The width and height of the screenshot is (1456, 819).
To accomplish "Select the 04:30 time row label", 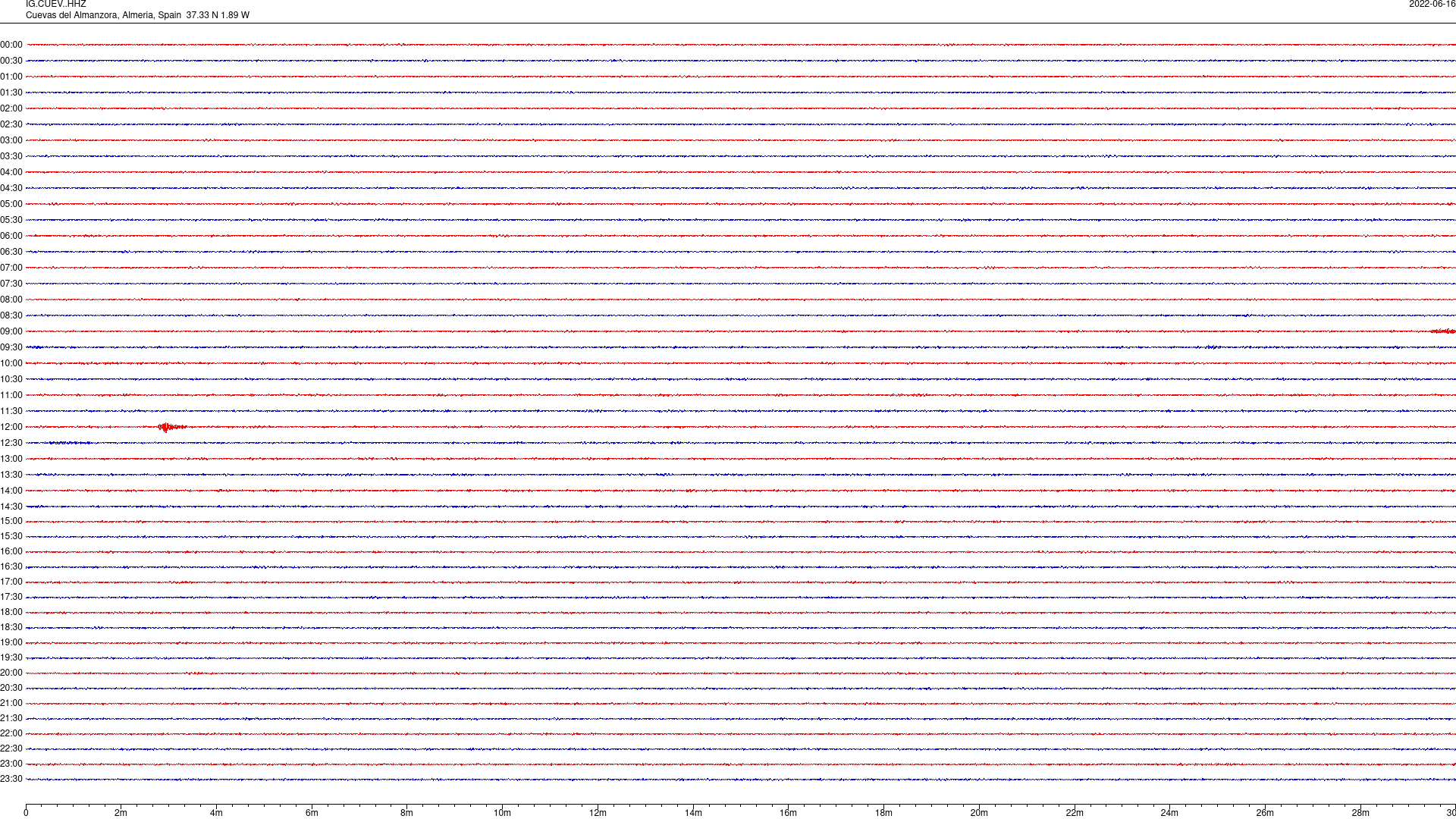I will point(11,188).
